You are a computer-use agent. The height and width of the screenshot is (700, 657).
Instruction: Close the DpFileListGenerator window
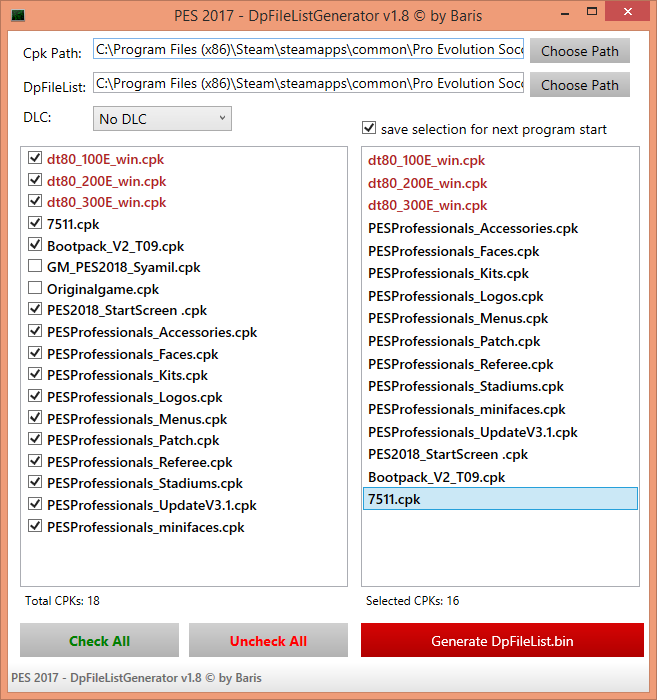628,12
